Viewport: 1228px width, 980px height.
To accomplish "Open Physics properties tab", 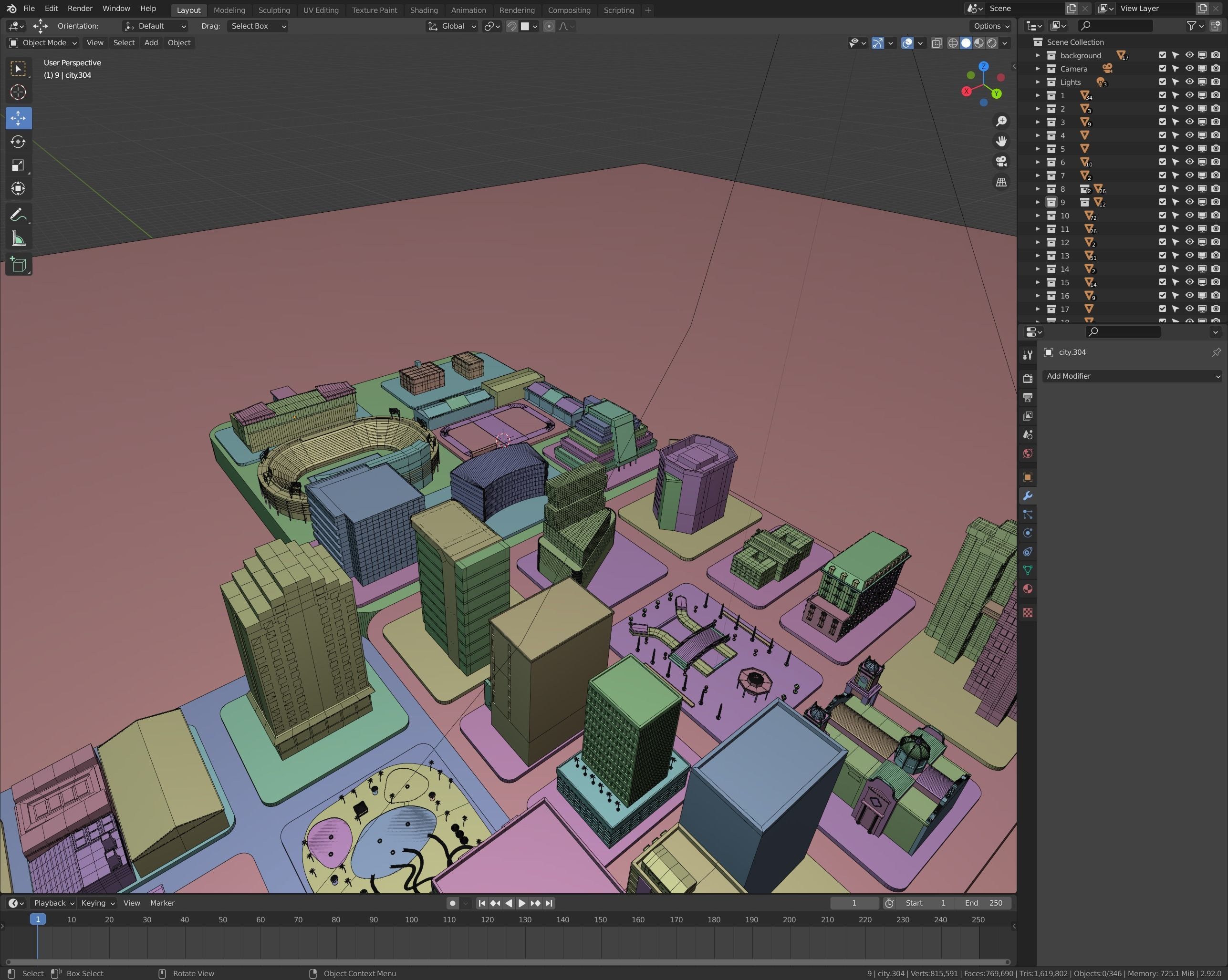I will click(1028, 533).
